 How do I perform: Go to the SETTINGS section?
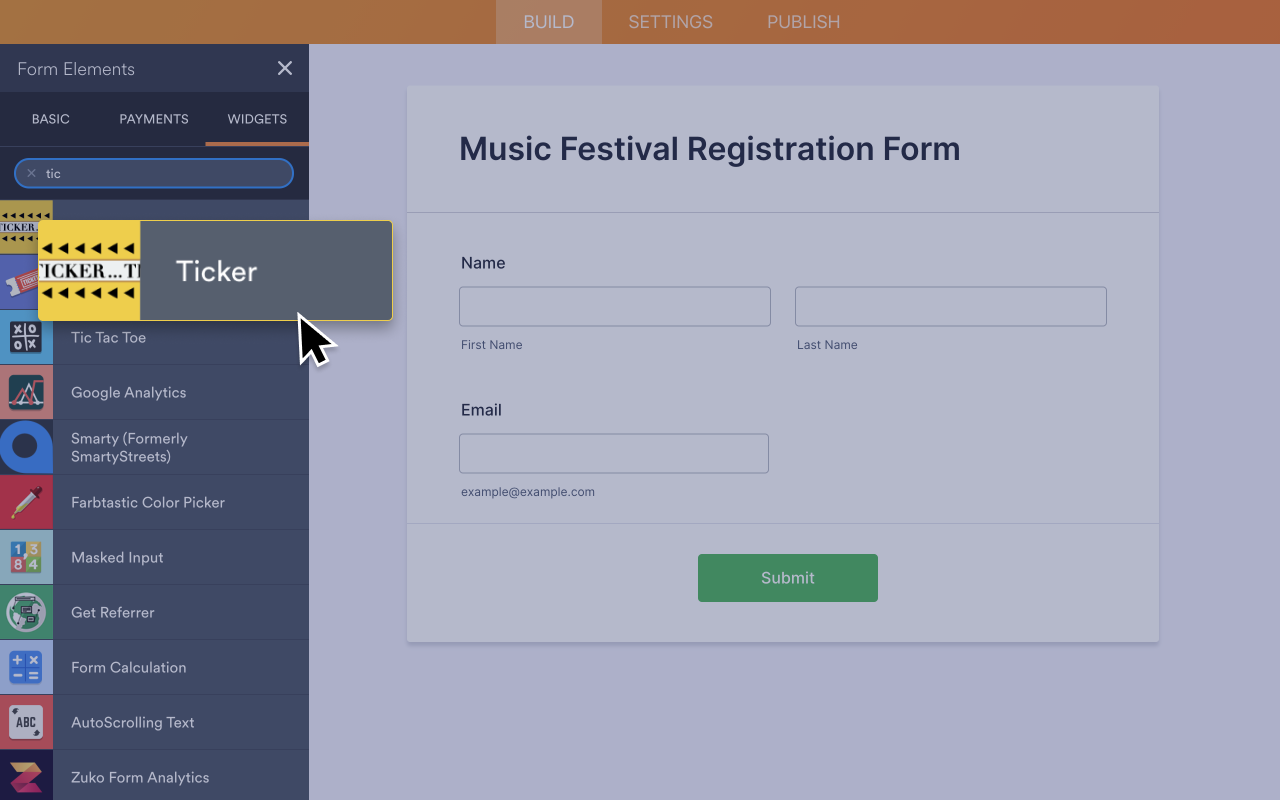pyautogui.click(x=669, y=21)
